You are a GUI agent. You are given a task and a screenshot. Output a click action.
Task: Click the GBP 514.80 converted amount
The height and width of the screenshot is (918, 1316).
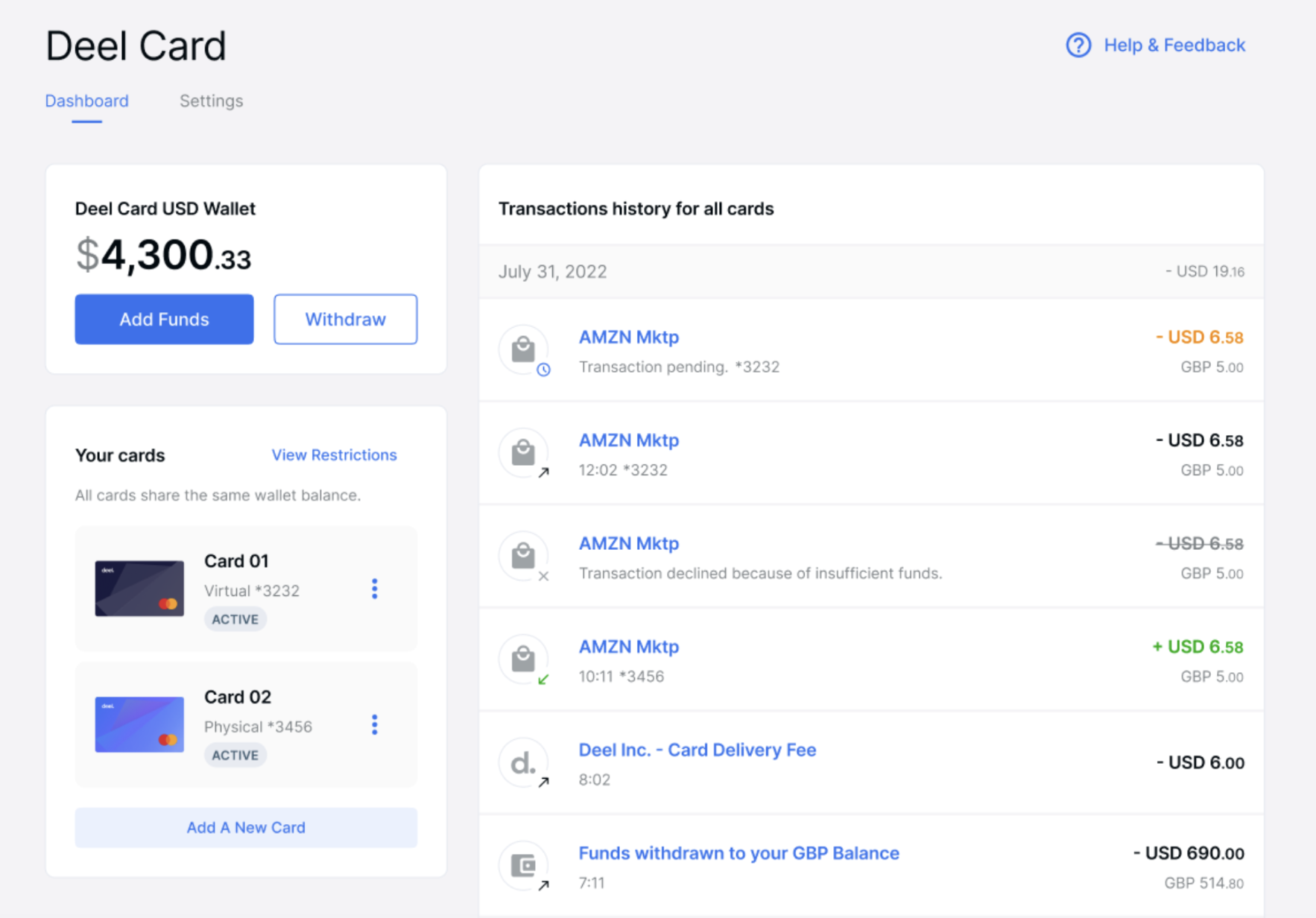tap(1203, 883)
